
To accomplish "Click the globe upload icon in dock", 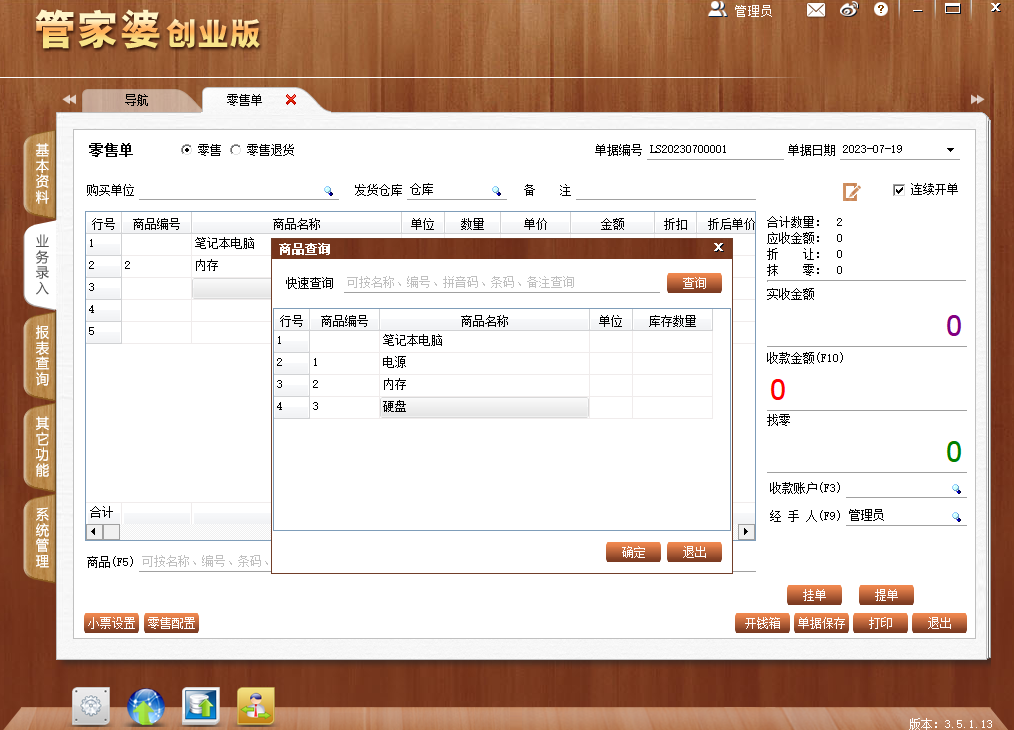I will [146, 706].
